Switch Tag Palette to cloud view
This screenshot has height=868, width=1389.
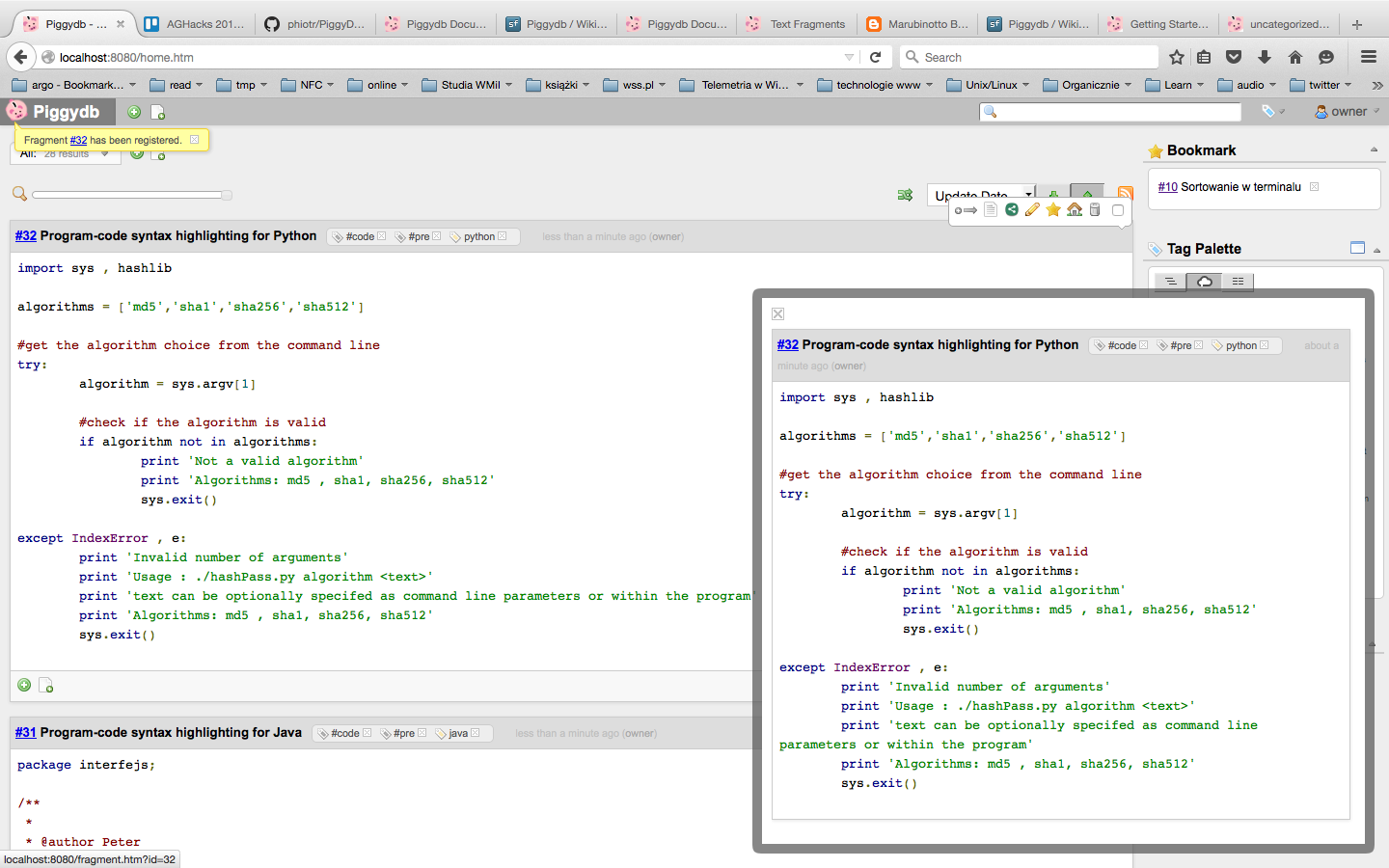point(1205,282)
